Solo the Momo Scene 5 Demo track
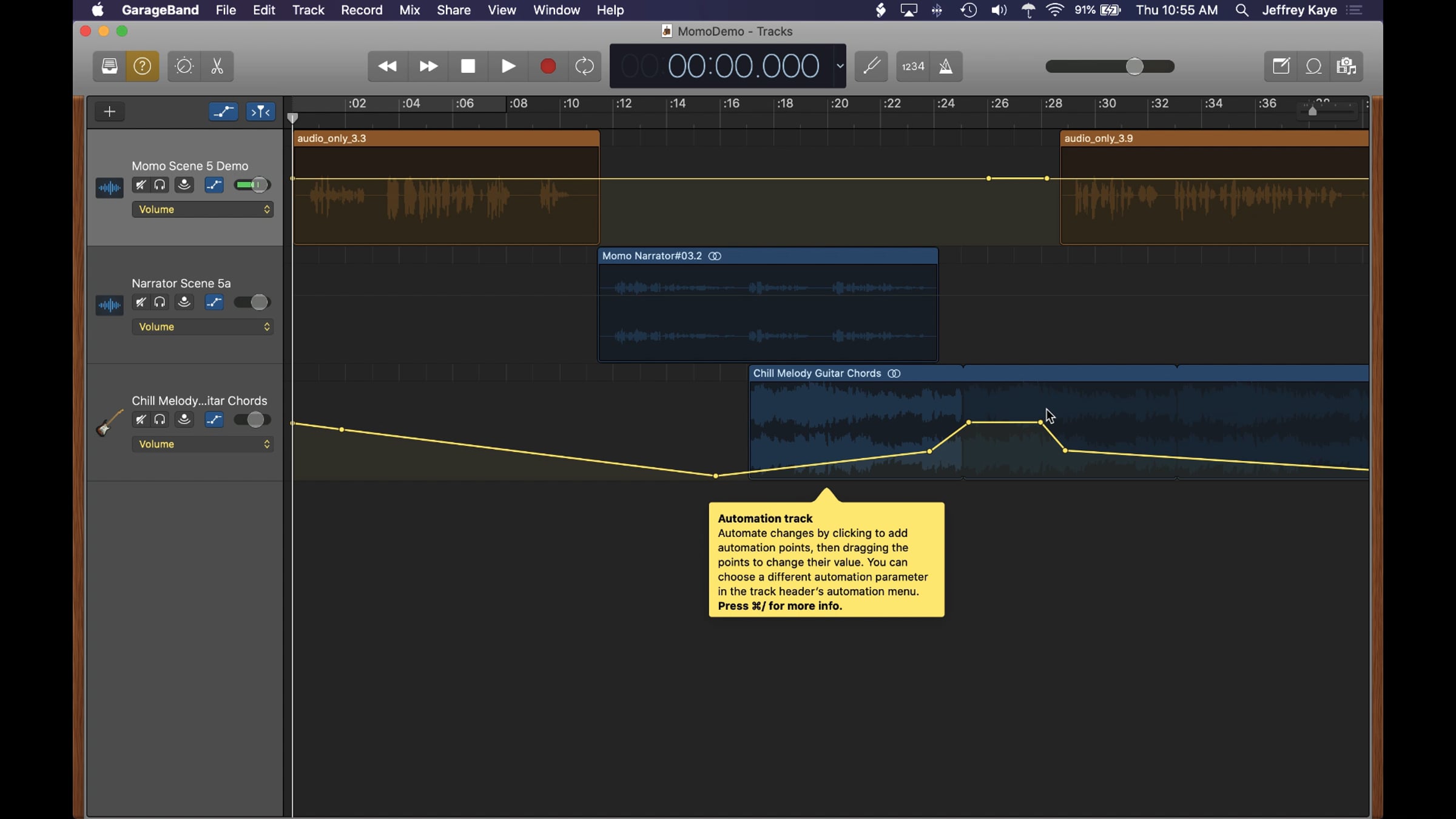This screenshot has height=819, width=1456. (160, 185)
